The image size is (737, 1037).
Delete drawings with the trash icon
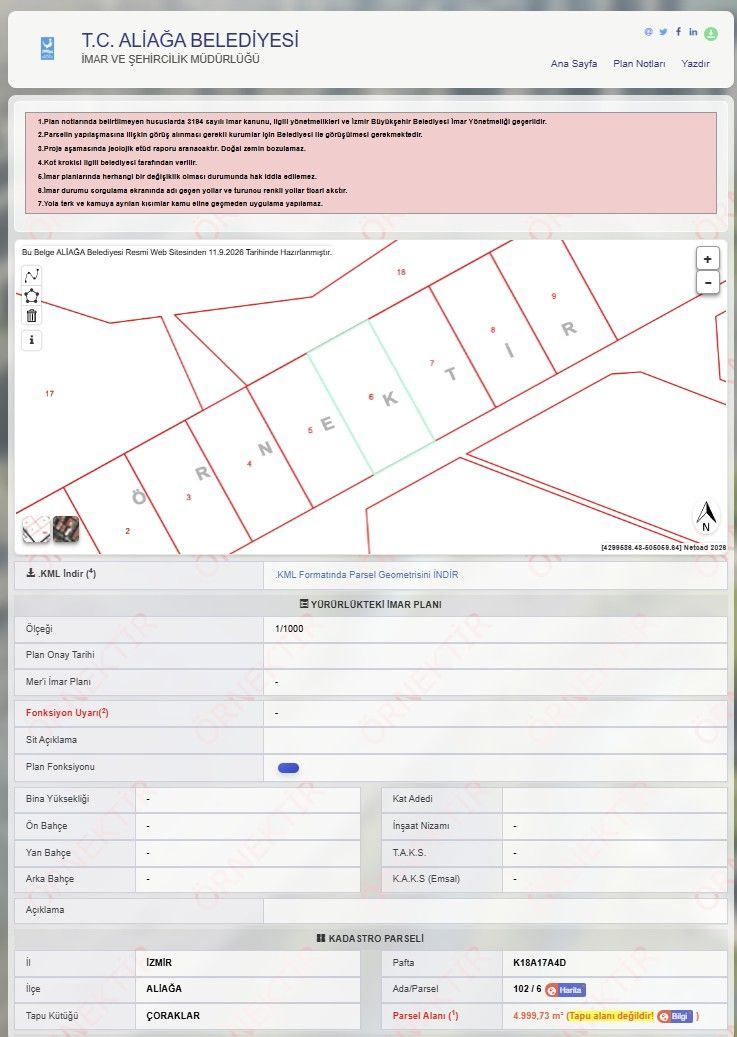click(x=32, y=315)
